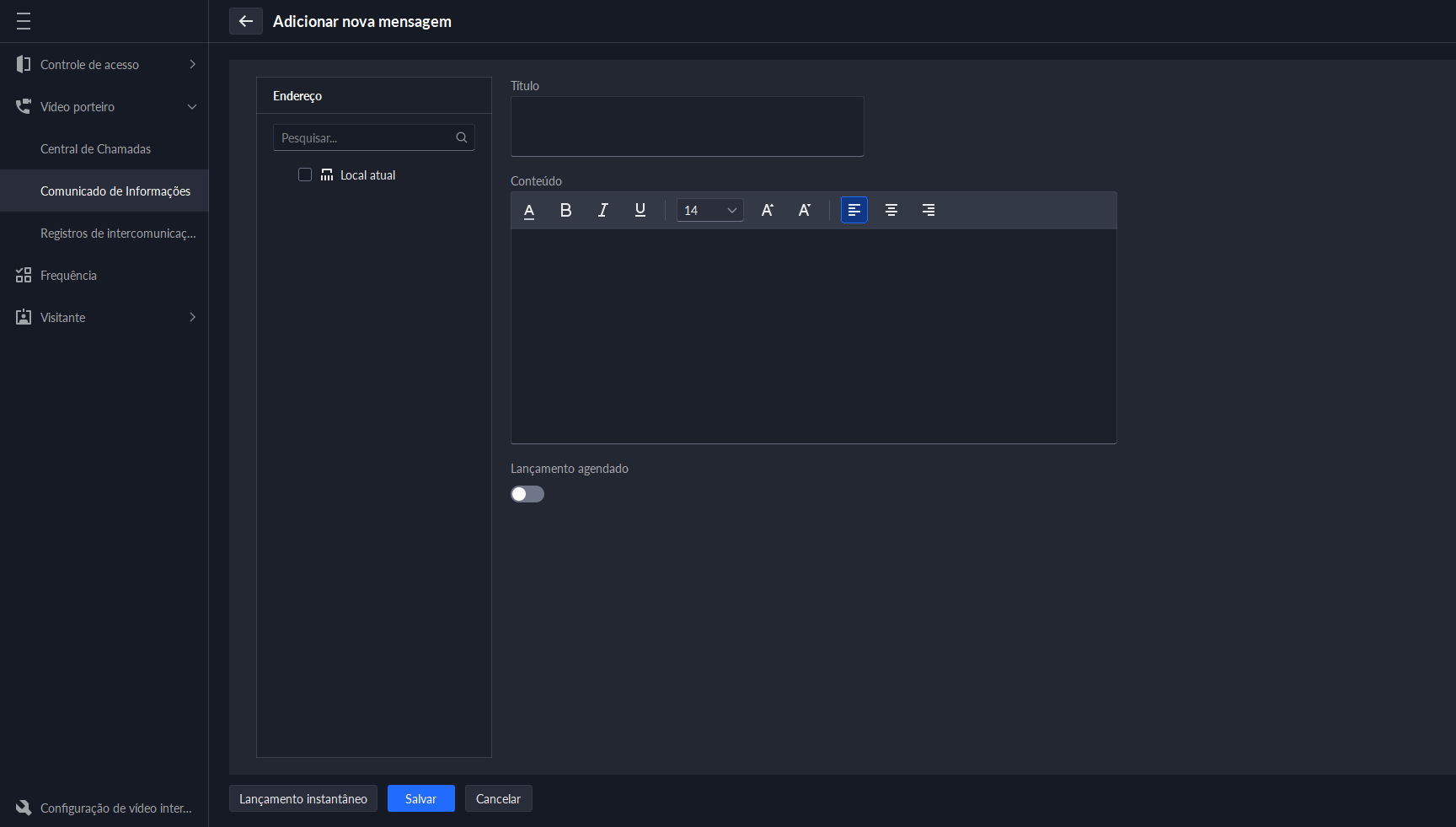Click the font color icon
The height and width of the screenshot is (827, 1456).
[x=529, y=211]
